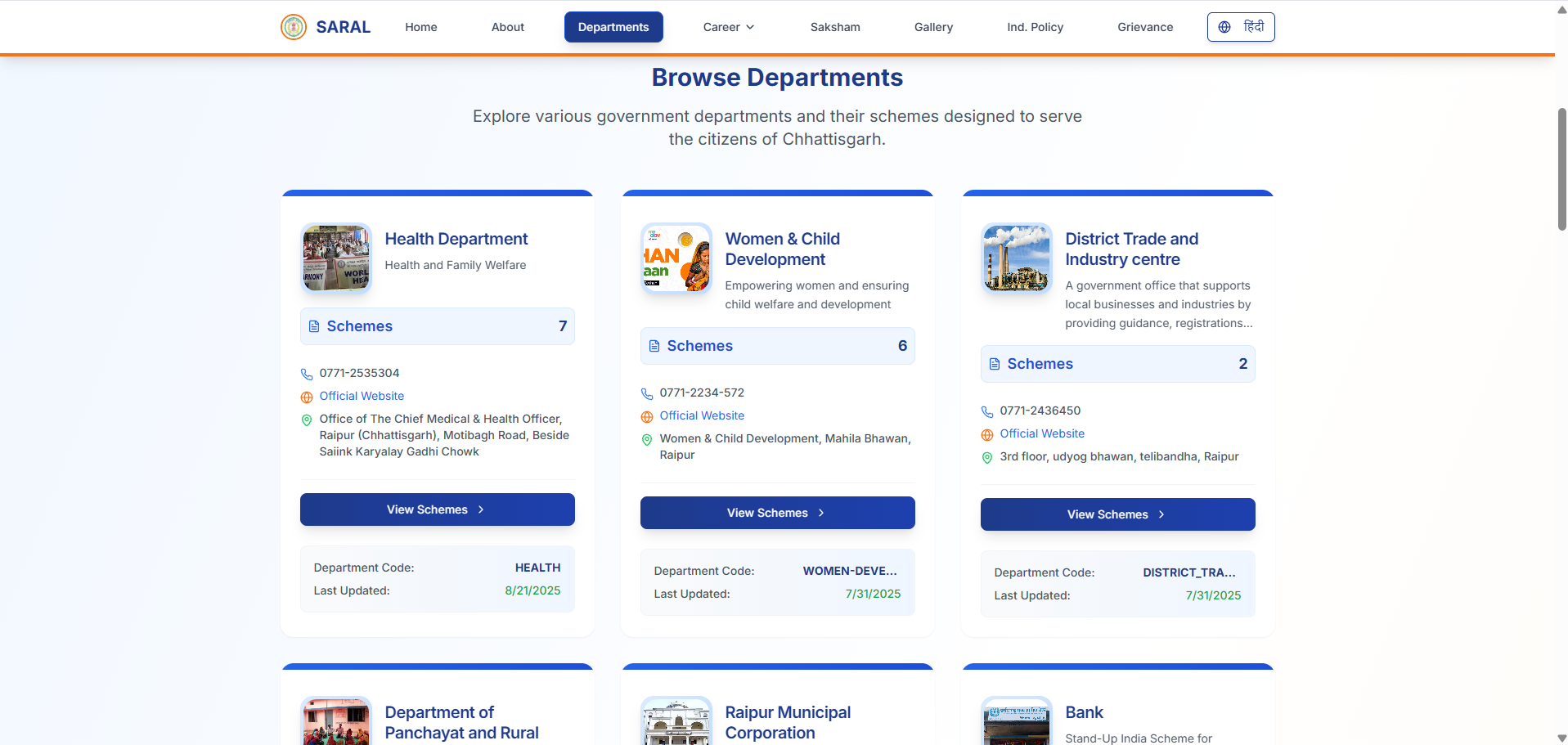Switch language to Hindi
1568x745 pixels.
pos(1241,27)
